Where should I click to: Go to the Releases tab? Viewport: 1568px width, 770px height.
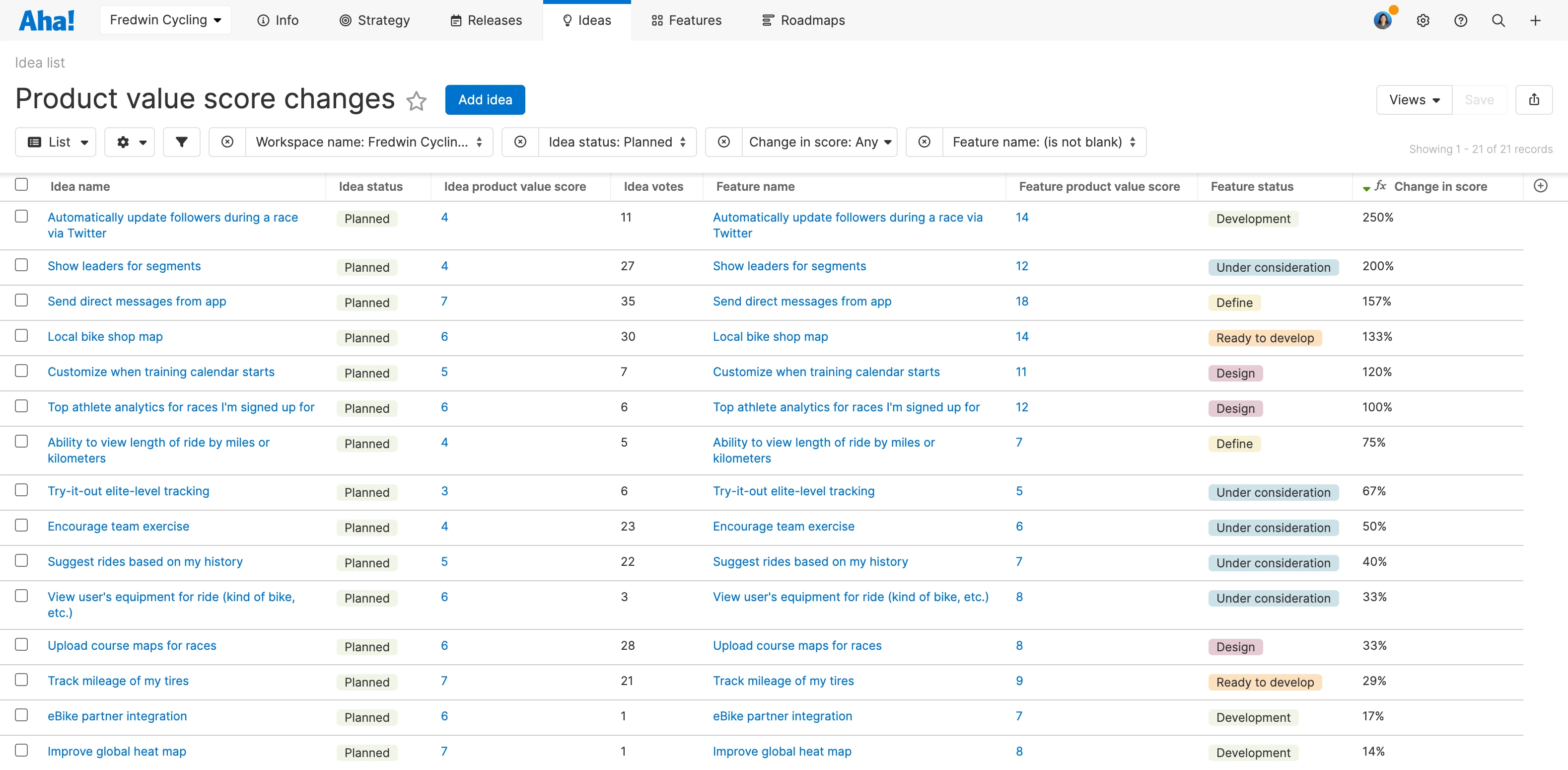coord(486,21)
